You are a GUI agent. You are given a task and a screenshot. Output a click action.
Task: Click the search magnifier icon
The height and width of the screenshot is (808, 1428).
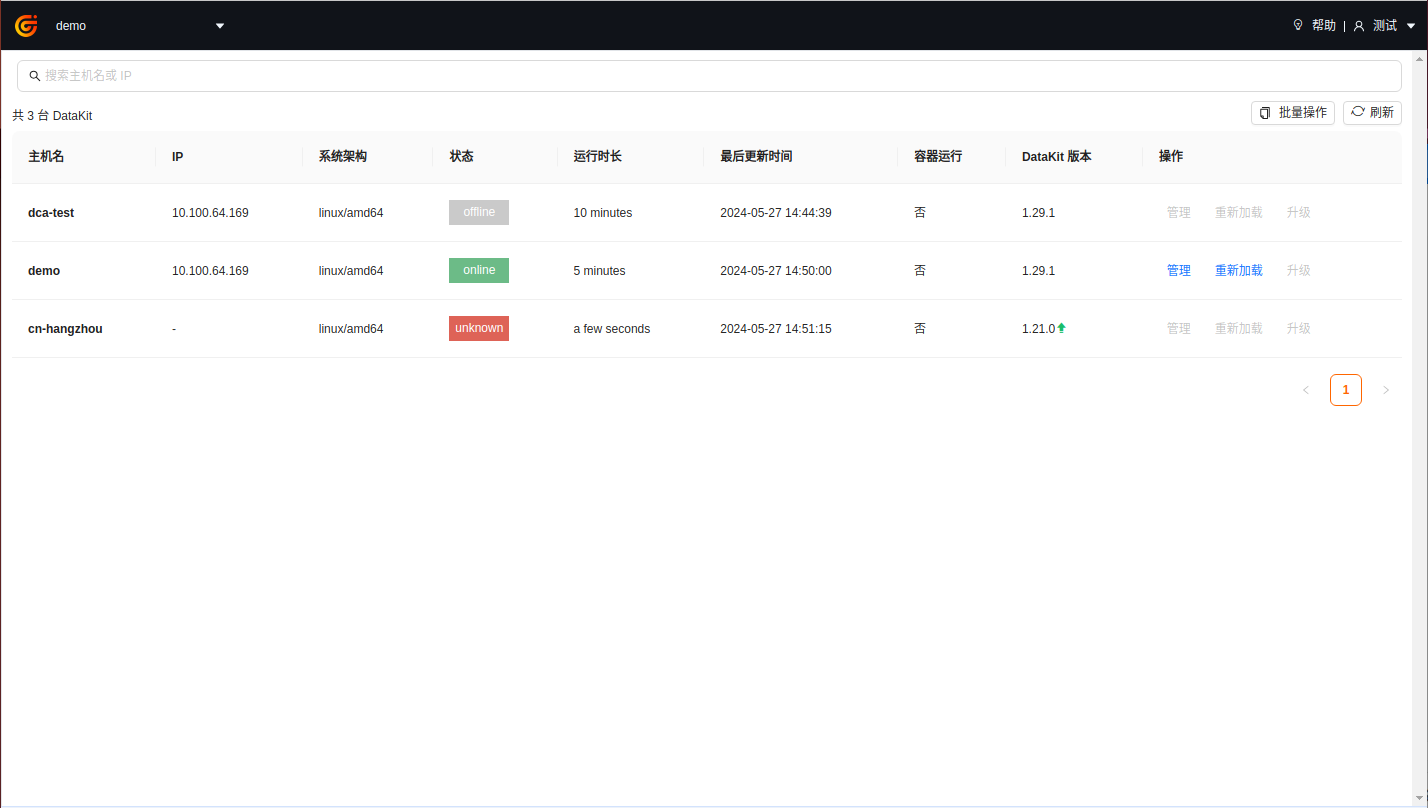point(35,76)
